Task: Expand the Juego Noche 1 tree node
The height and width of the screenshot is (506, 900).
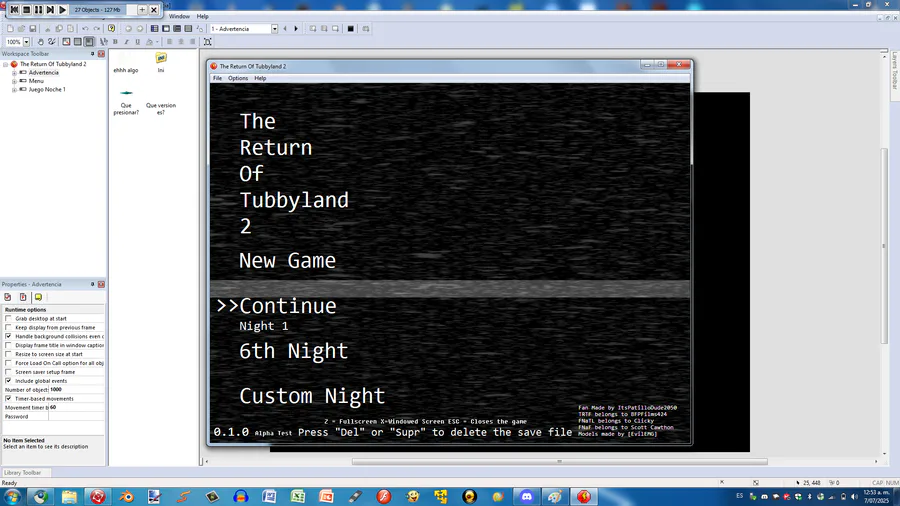Action: pyautogui.click(x=14, y=89)
